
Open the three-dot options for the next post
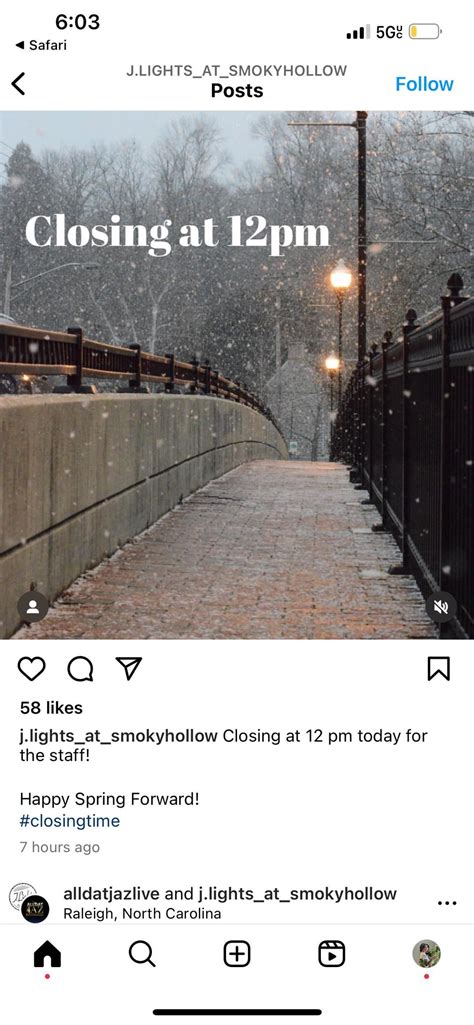(447, 903)
